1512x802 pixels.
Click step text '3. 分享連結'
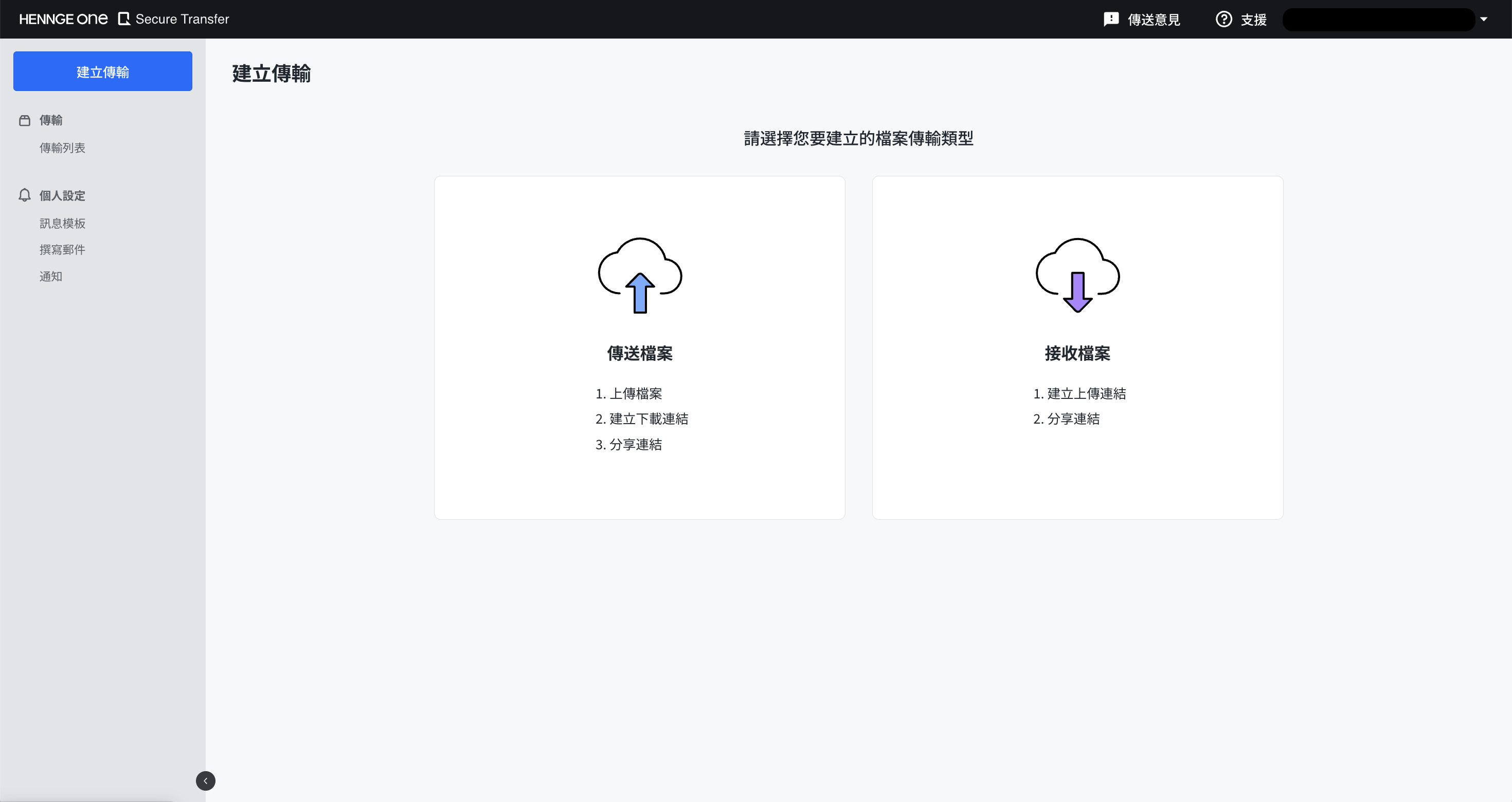click(x=628, y=445)
